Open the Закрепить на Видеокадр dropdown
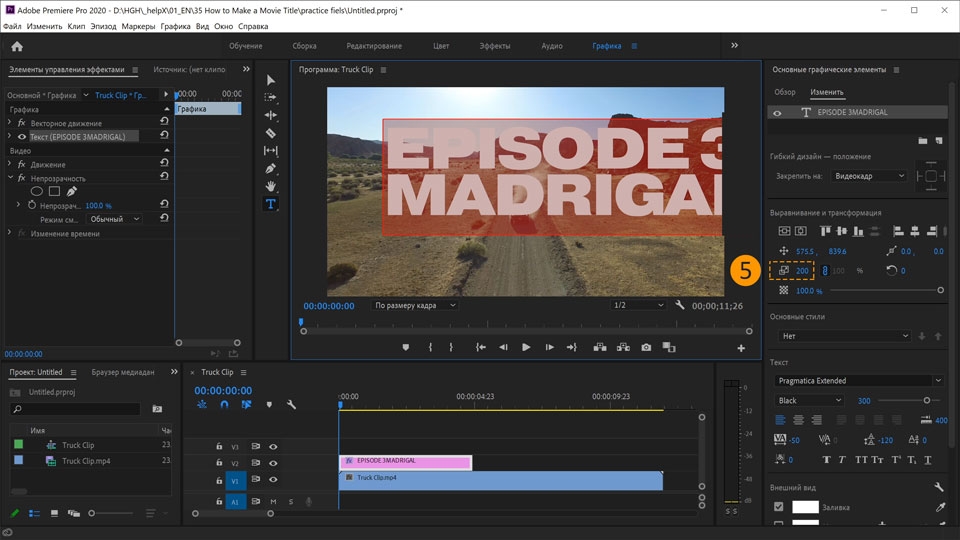The image size is (960, 540). tap(869, 176)
